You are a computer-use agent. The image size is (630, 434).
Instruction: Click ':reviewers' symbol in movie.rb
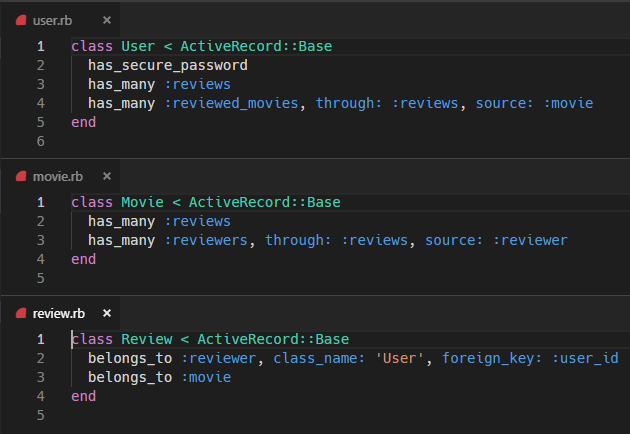(x=206, y=240)
